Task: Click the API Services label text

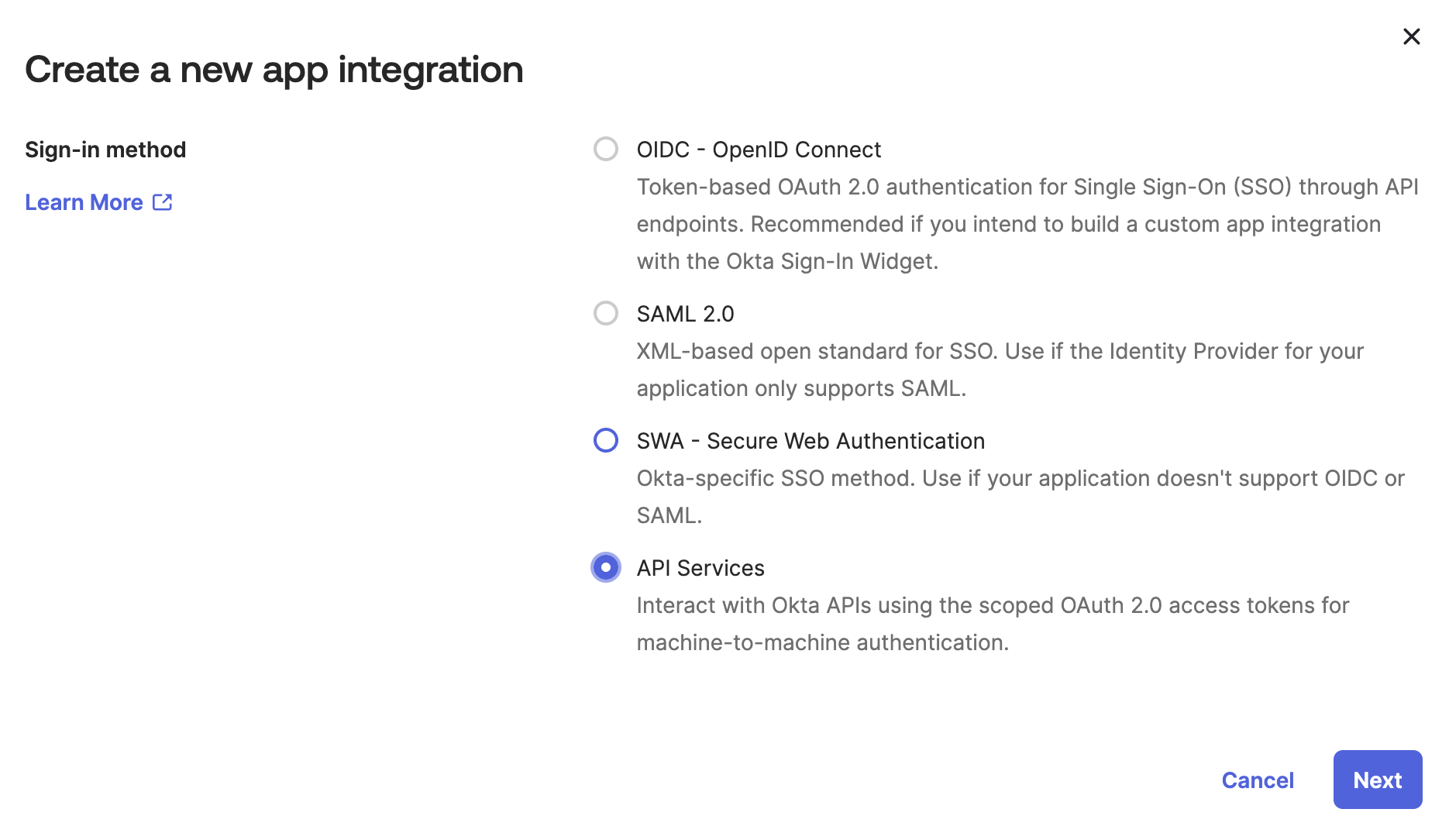Action: tap(700, 568)
